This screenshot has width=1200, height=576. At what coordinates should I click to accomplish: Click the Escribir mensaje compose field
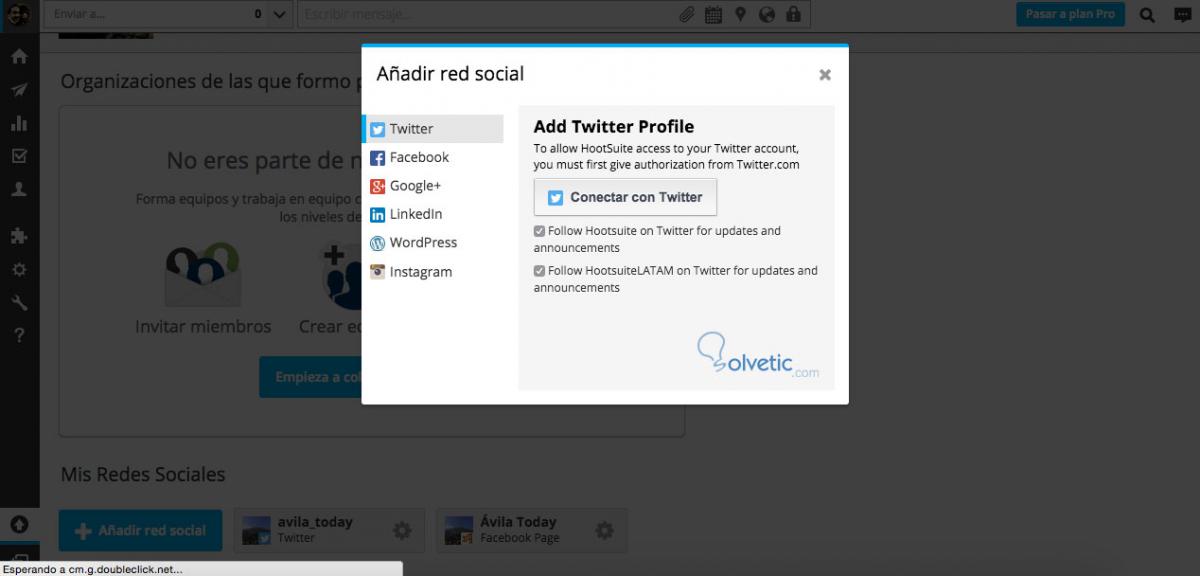(488, 15)
